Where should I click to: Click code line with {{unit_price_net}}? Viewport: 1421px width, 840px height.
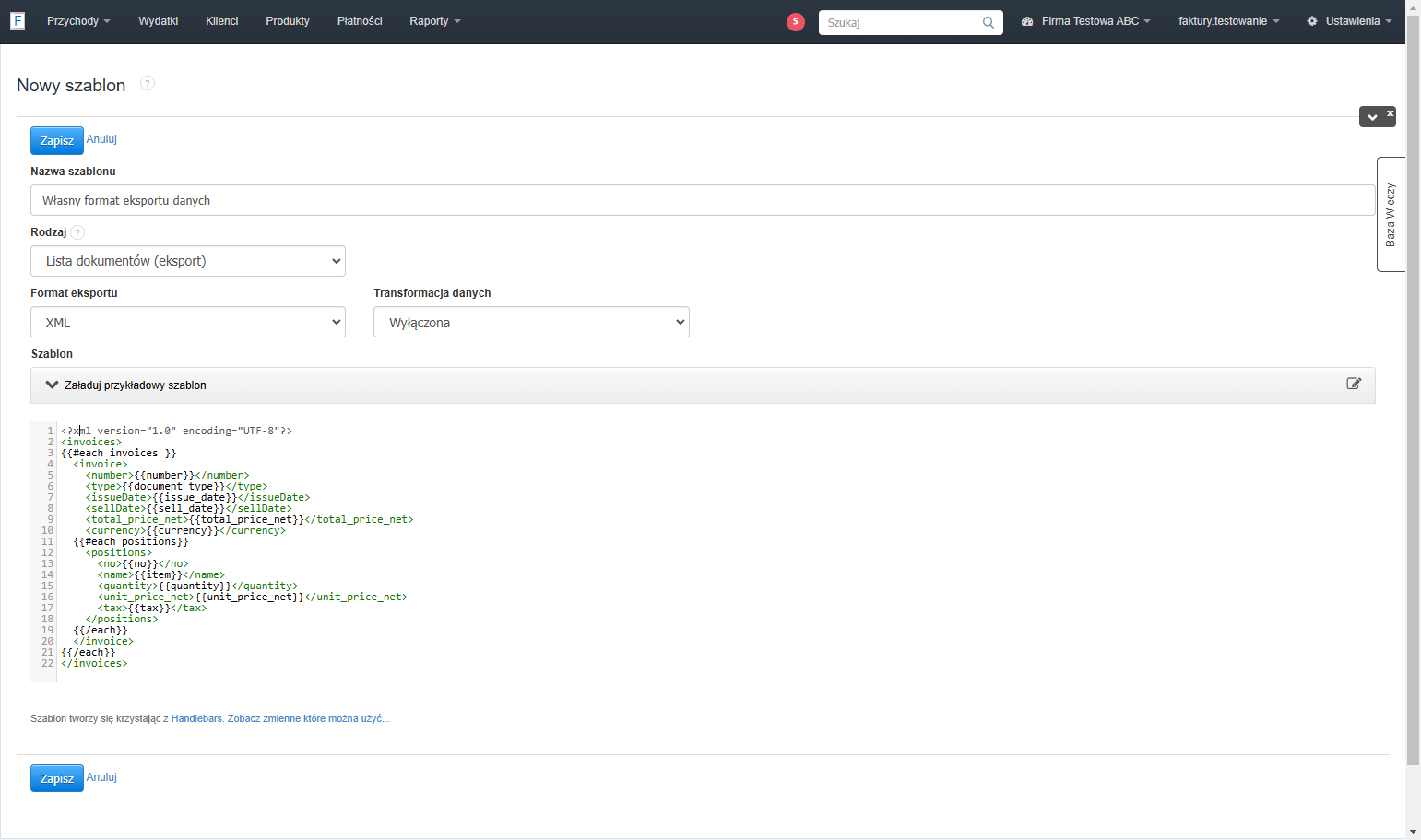[x=253, y=597]
